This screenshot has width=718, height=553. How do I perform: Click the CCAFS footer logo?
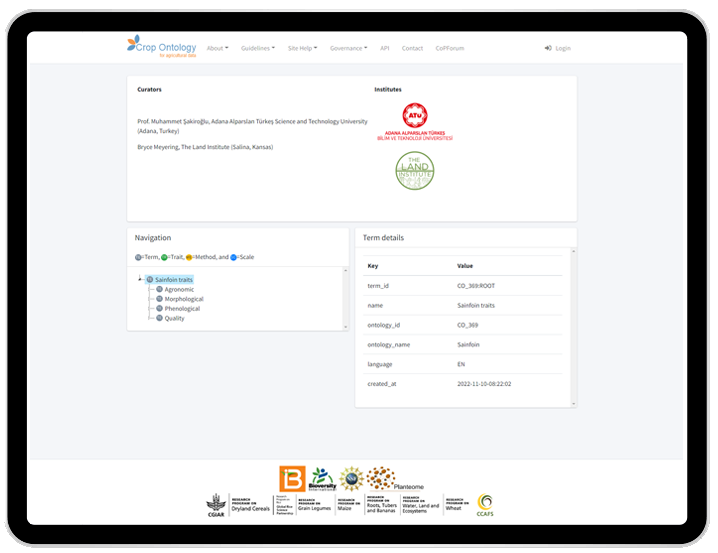pyautogui.click(x=485, y=505)
